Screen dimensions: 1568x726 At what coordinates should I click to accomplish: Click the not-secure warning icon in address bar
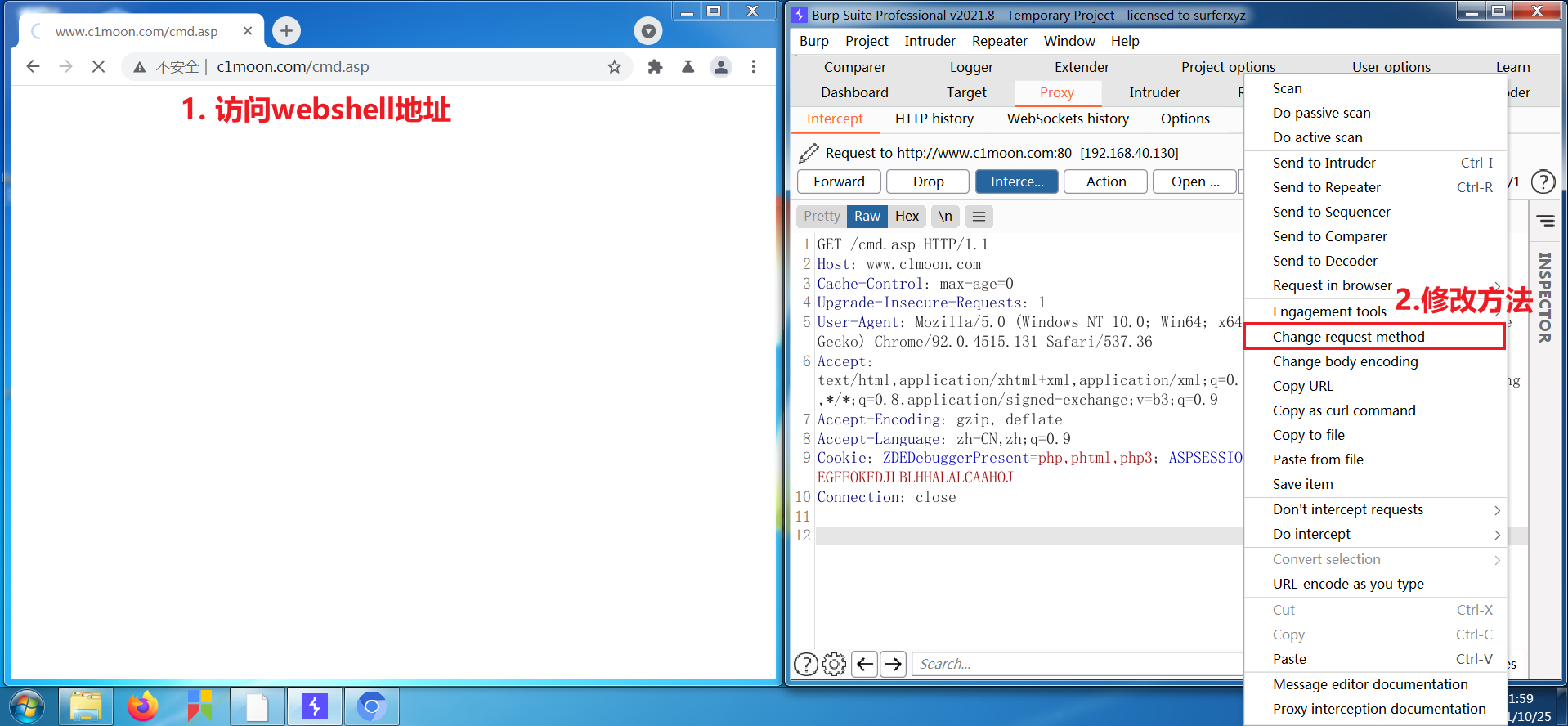[140, 67]
